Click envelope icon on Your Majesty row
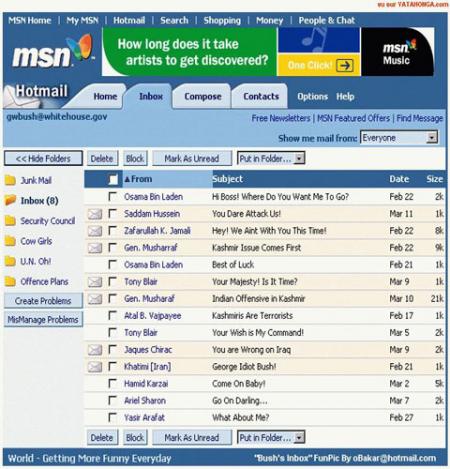The height and width of the screenshot is (469, 450). [x=95, y=282]
